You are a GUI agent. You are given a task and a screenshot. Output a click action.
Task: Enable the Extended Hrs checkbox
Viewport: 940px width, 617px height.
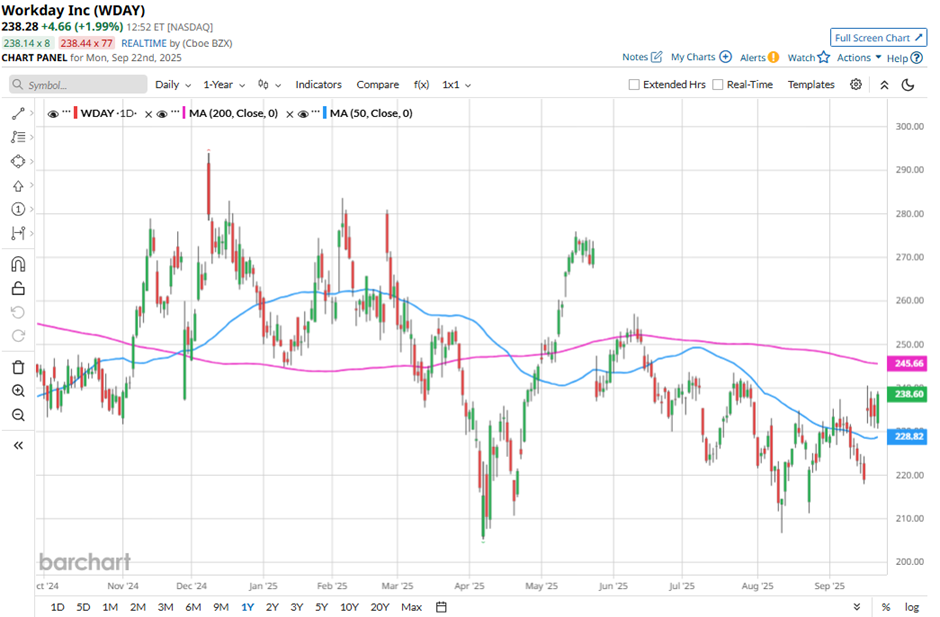[634, 85]
